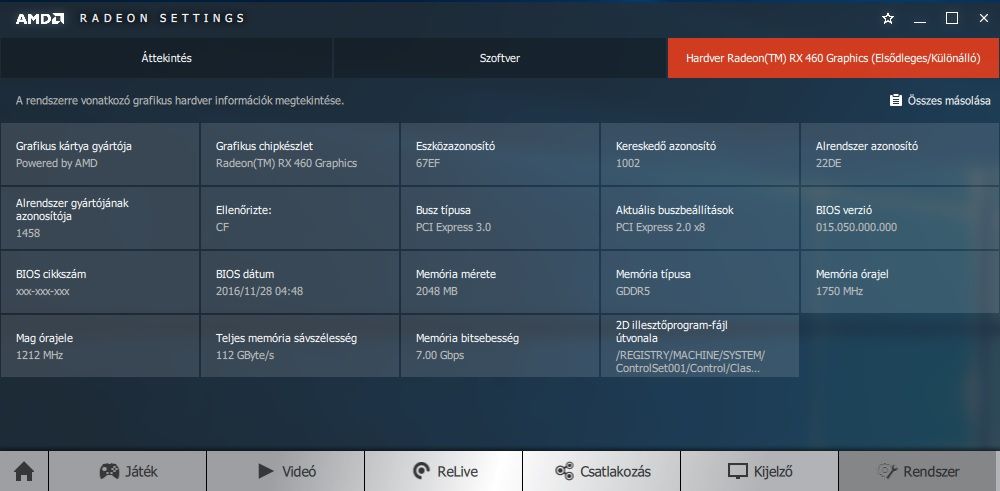Maximize the Radeon Settings window
This screenshot has height=491, width=1000.
[x=952, y=18]
